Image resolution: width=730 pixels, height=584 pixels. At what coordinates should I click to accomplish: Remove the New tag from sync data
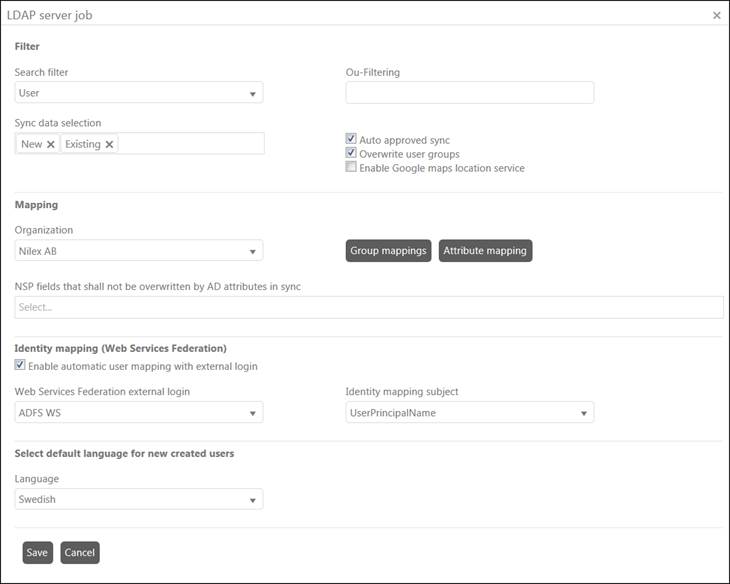click(x=50, y=144)
